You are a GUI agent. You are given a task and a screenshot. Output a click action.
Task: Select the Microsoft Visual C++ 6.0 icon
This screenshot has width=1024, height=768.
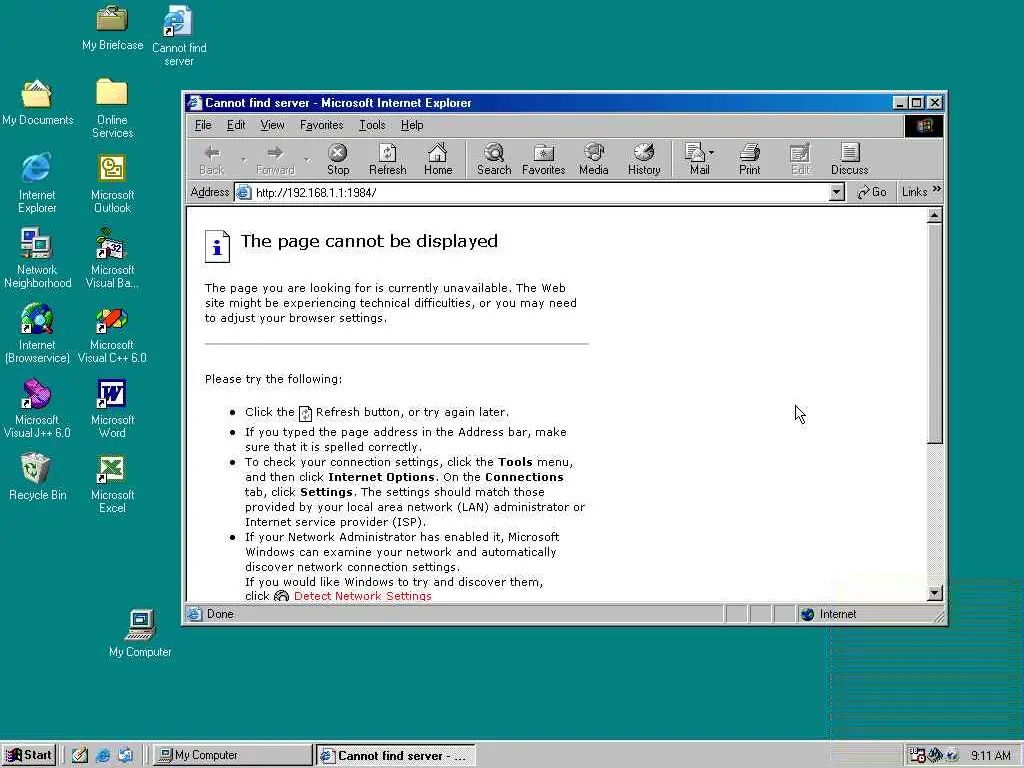tap(112, 334)
